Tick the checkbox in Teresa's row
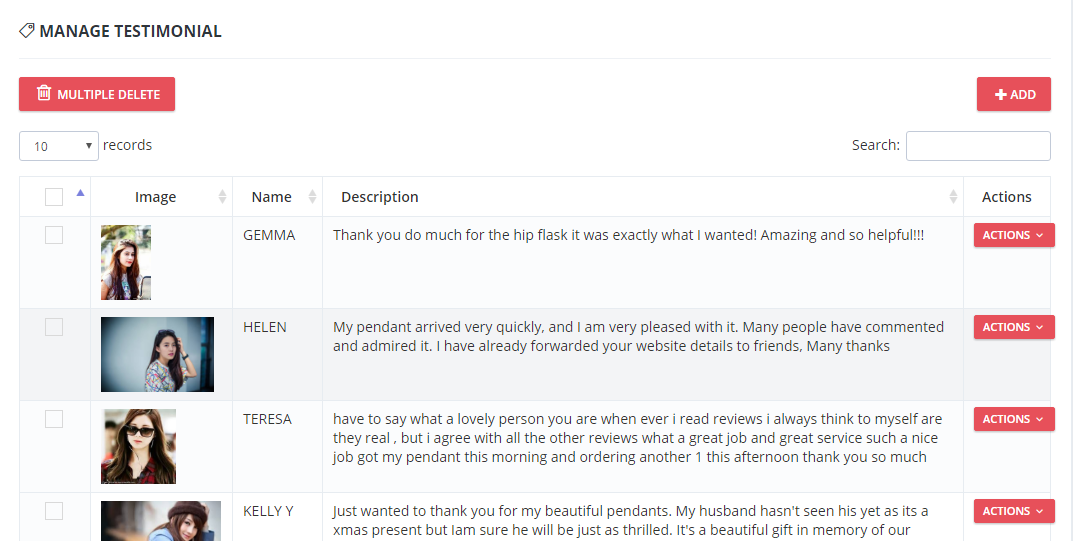This screenshot has width=1073, height=541. [x=54, y=419]
